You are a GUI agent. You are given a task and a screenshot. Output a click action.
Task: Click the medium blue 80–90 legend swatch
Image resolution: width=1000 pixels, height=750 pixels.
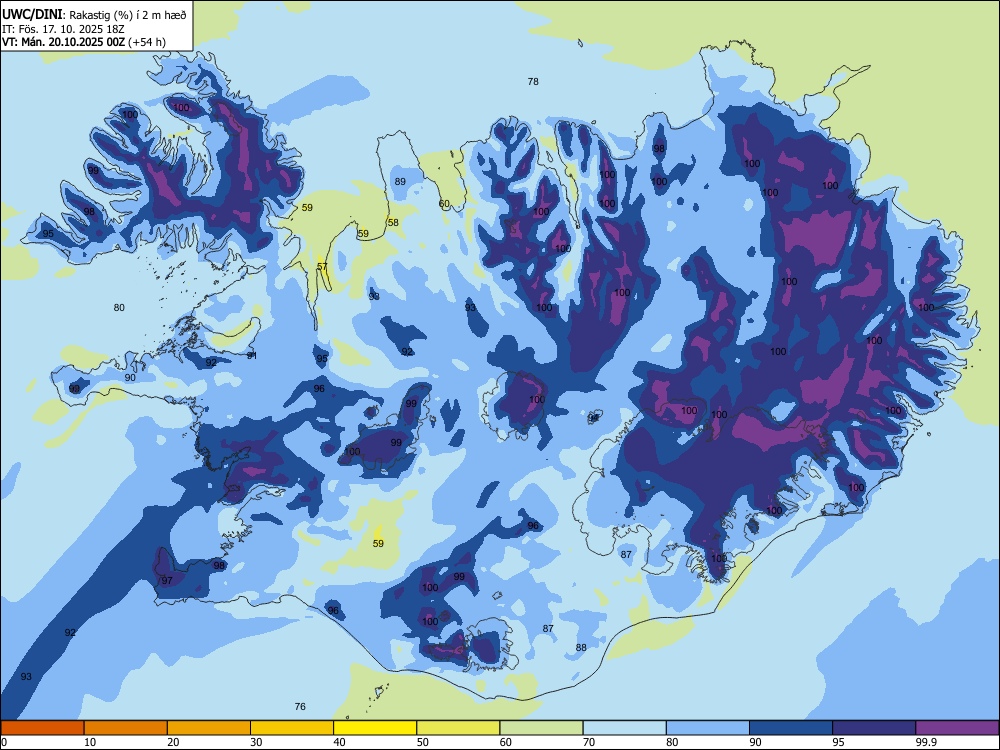coord(708,728)
